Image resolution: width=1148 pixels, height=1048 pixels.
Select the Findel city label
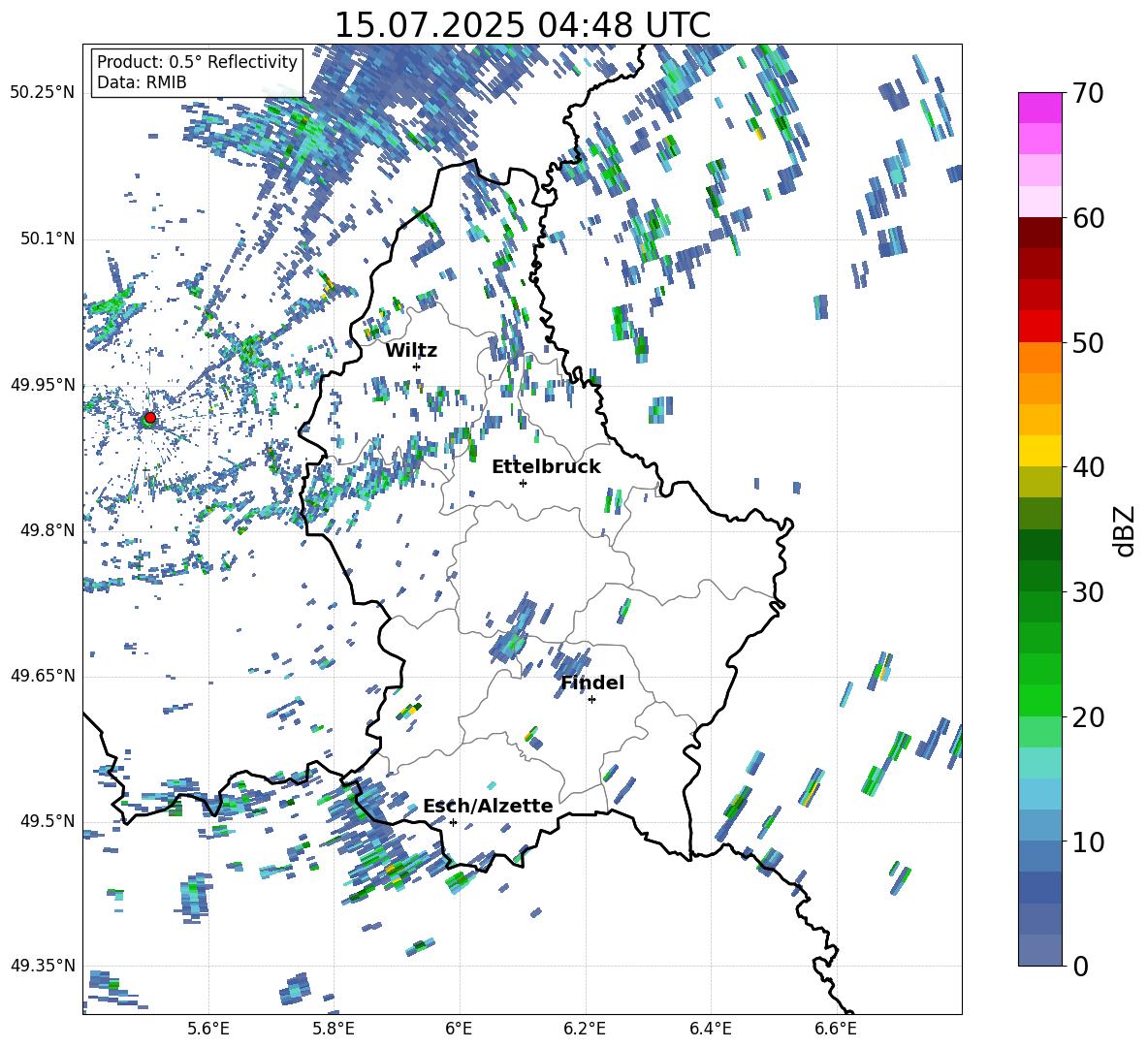pyautogui.click(x=592, y=683)
